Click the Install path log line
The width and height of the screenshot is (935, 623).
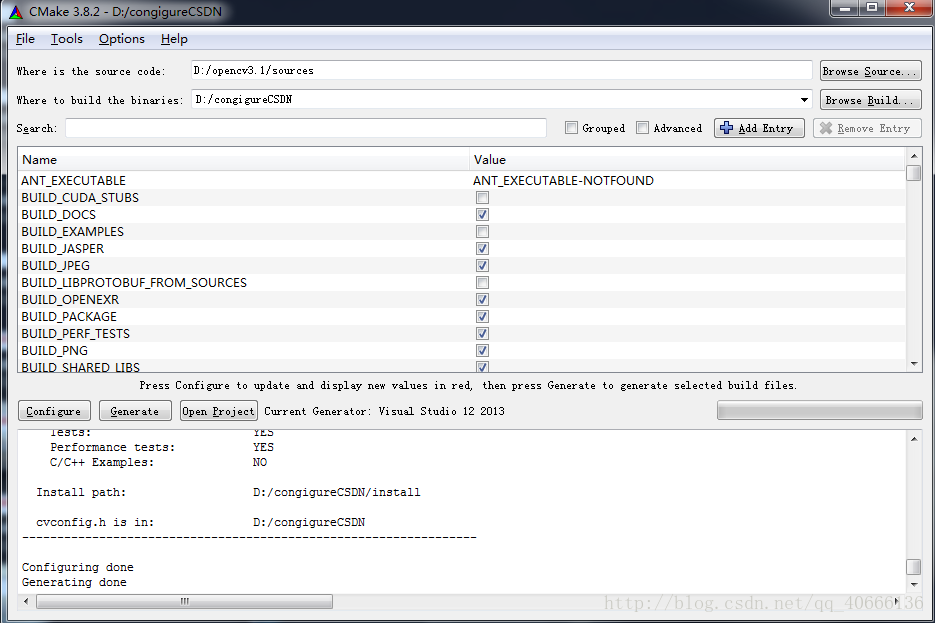[228, 492]
